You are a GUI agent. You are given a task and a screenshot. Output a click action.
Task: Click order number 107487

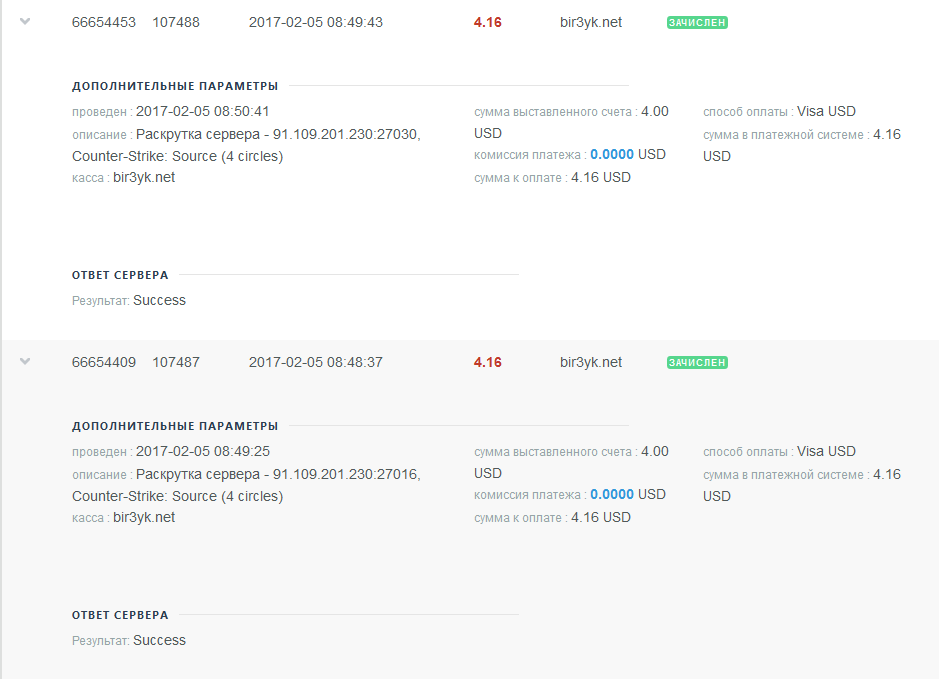click(x=176, y=362)
